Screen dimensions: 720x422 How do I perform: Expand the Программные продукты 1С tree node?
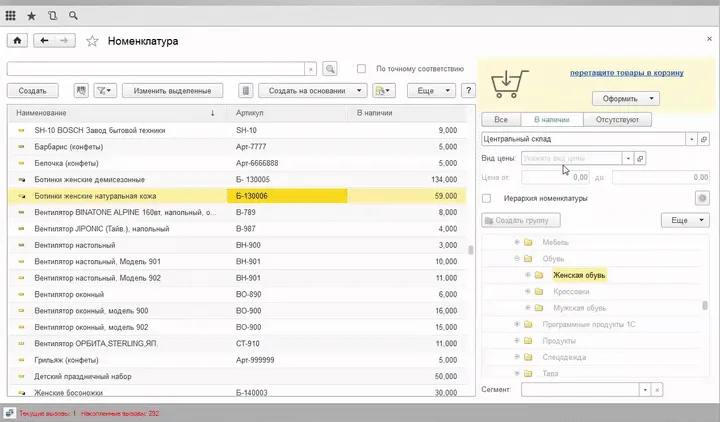click(x=516, y=324)
